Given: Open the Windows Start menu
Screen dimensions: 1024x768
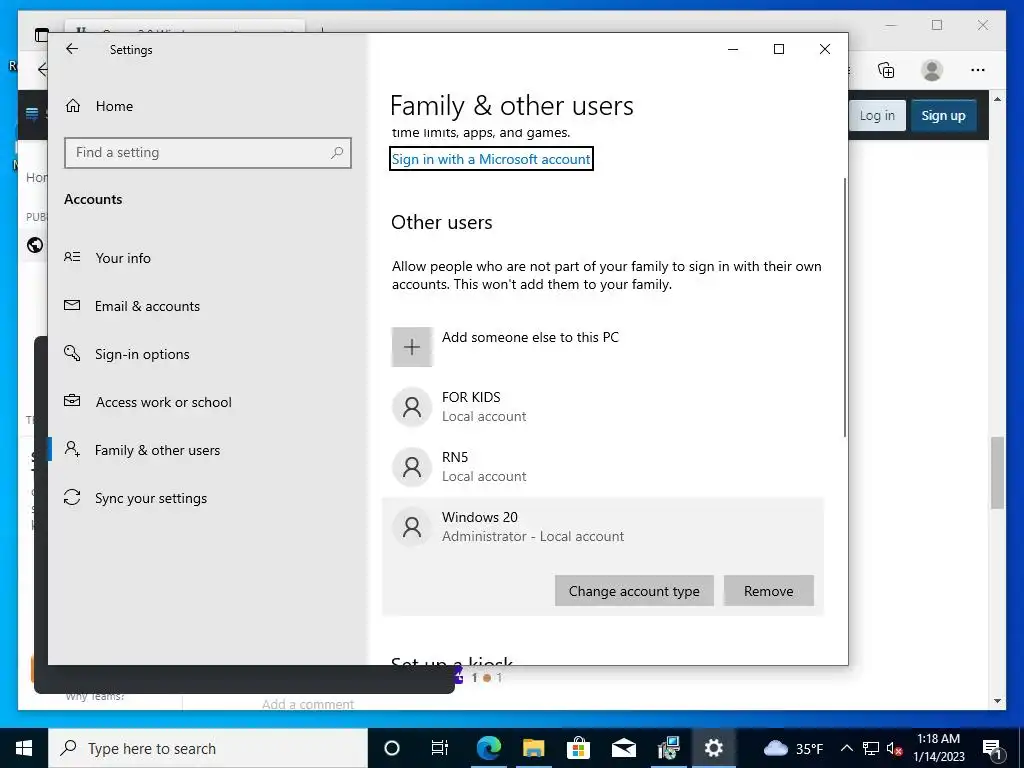Looking at the screenshot, I should coord(24,748).
